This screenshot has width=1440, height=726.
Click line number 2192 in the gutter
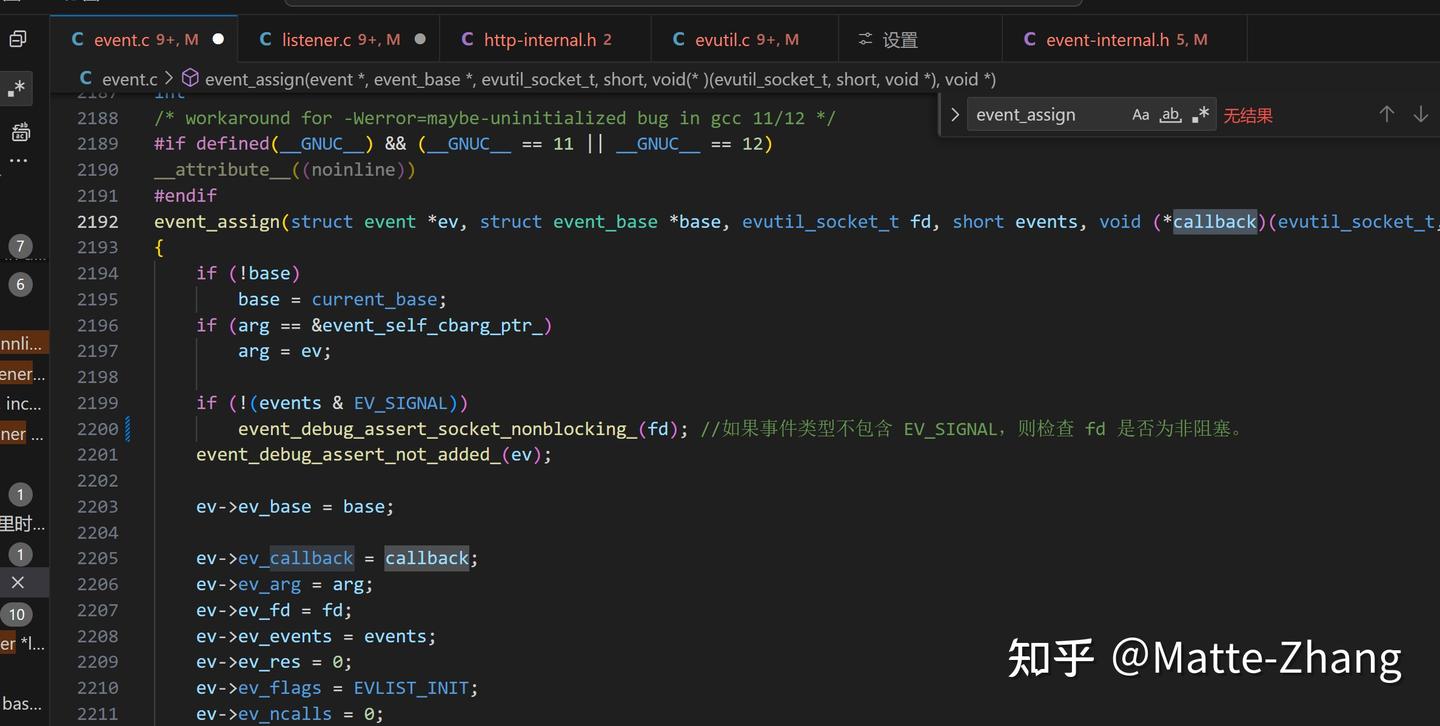[98, 221]
